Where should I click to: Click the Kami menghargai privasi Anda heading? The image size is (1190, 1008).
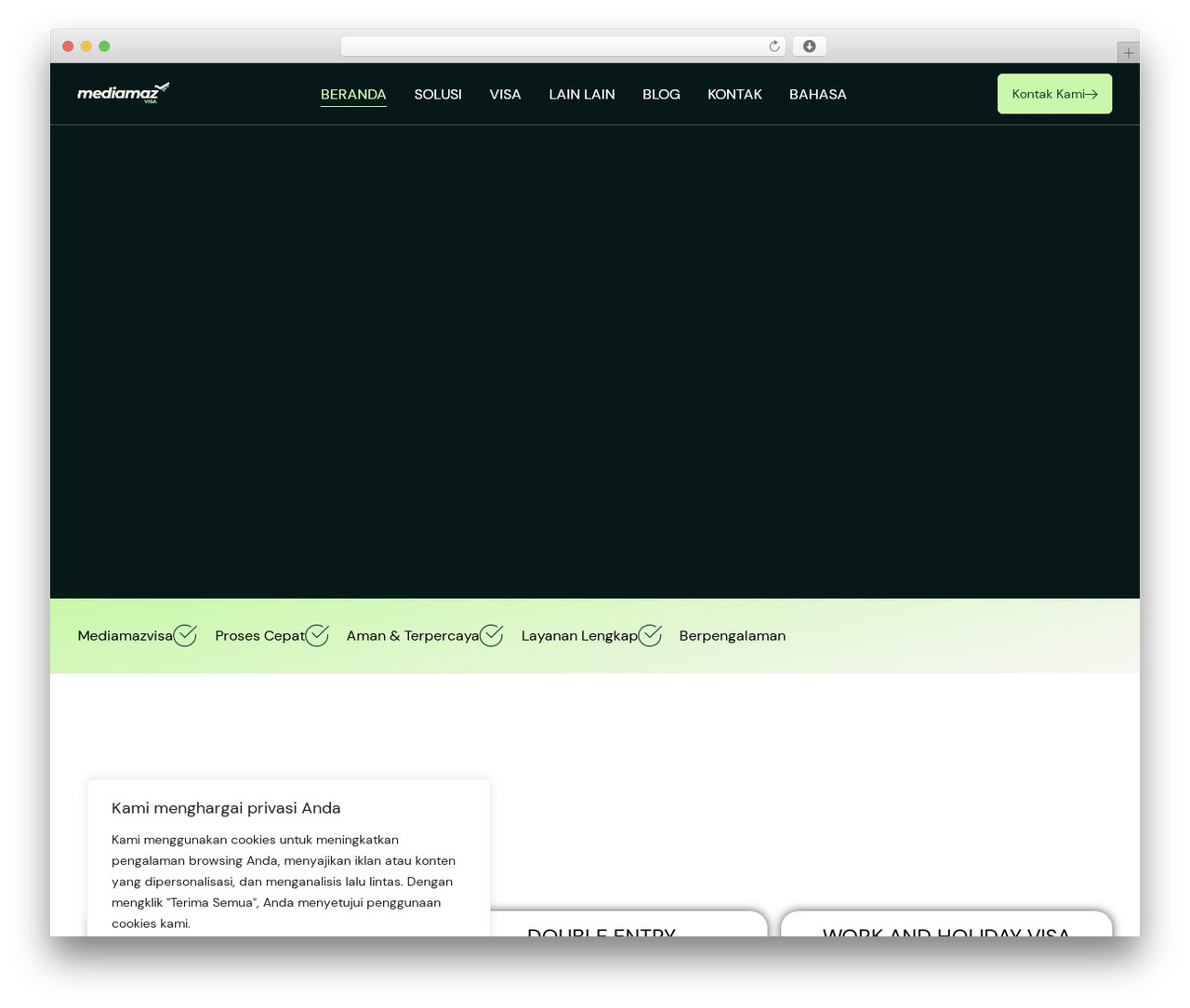(226, 808)
